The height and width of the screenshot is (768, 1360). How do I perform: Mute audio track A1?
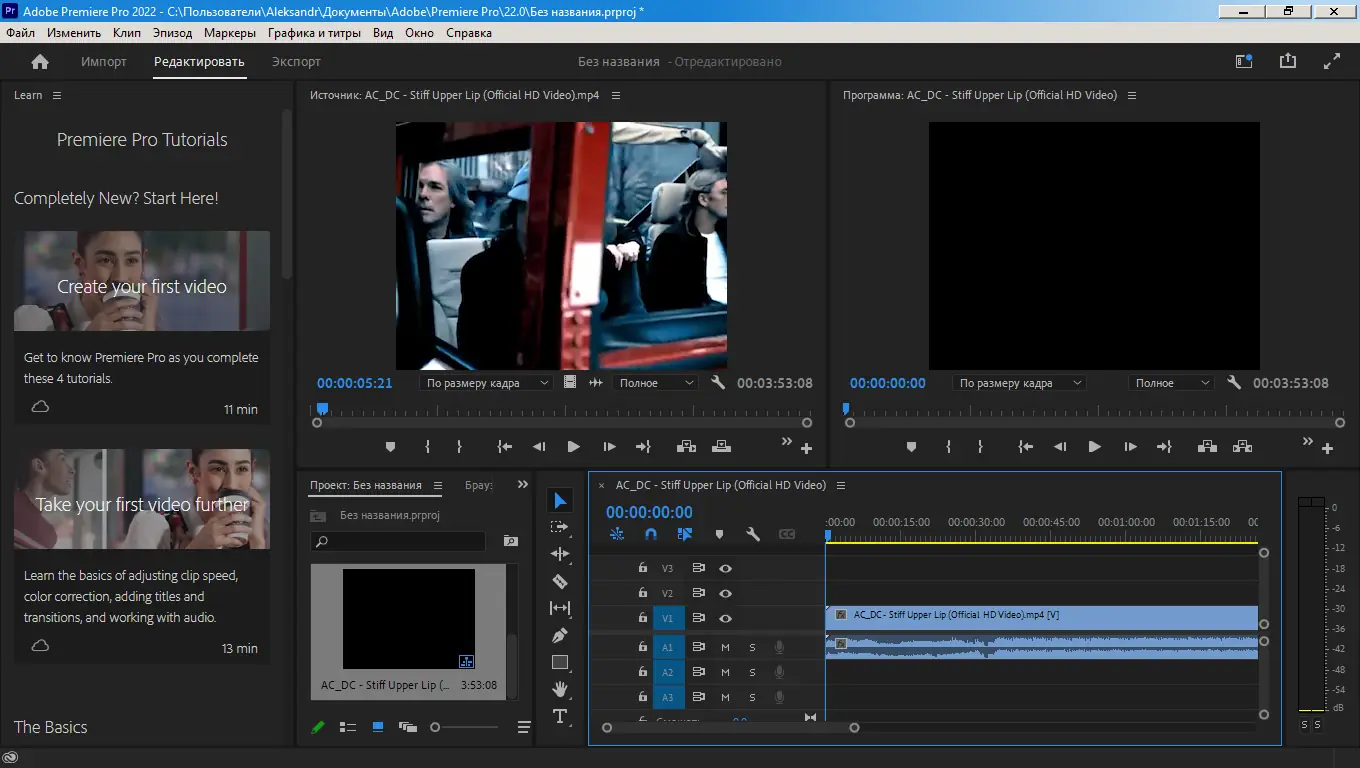[x=724, y=647]
